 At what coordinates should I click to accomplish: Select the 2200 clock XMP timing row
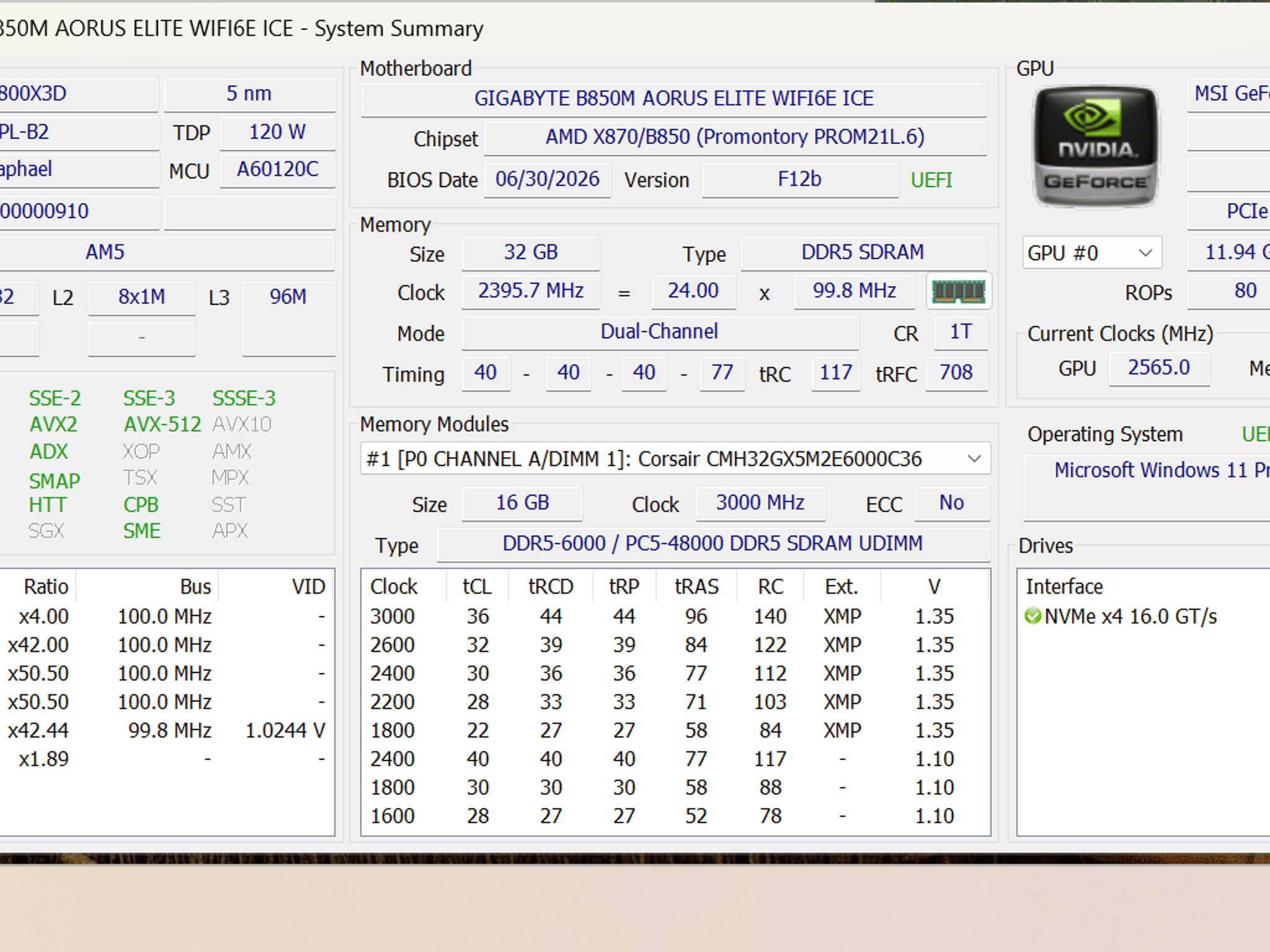point(675,702)
